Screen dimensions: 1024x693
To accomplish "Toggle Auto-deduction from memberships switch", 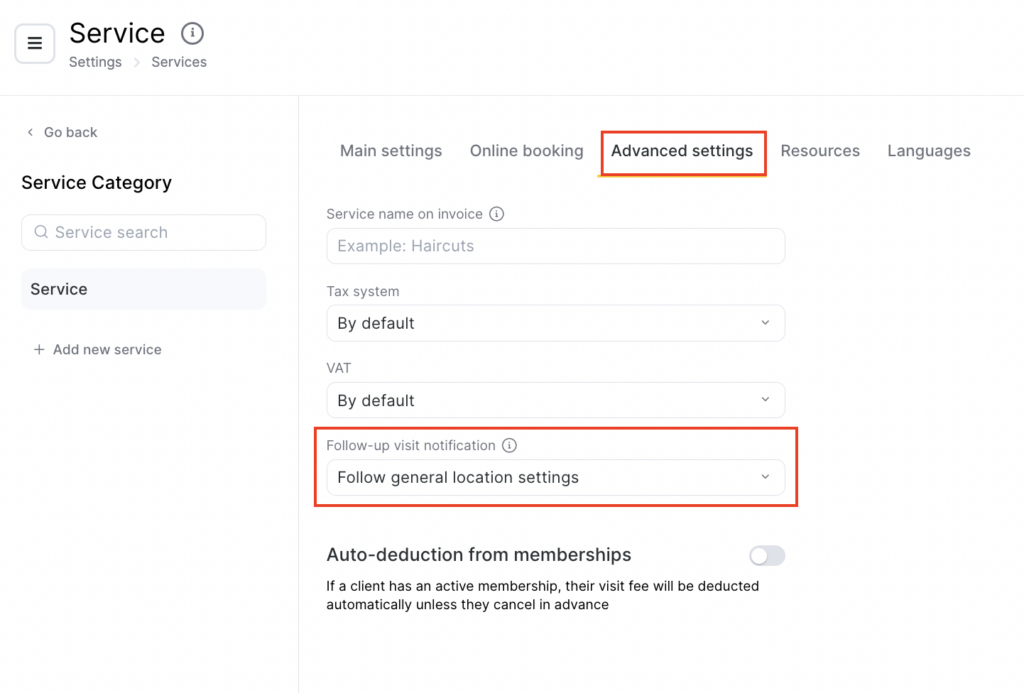I will (x=767, y=555).
